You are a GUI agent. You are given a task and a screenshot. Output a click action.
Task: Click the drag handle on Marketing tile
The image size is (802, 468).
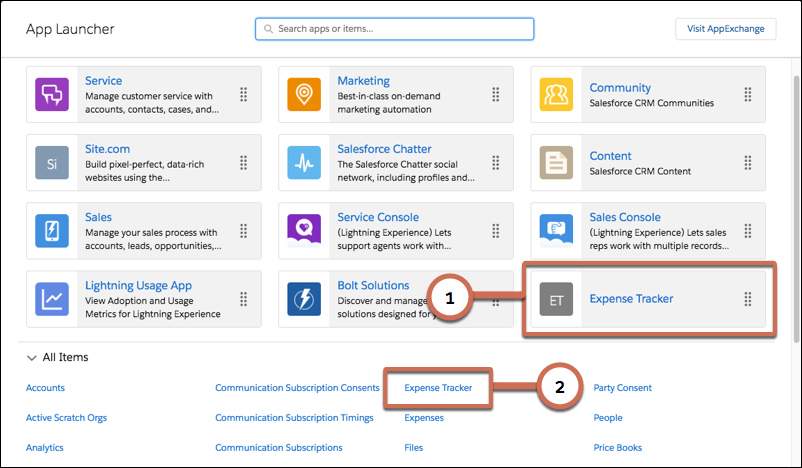[x=496, y=95]
